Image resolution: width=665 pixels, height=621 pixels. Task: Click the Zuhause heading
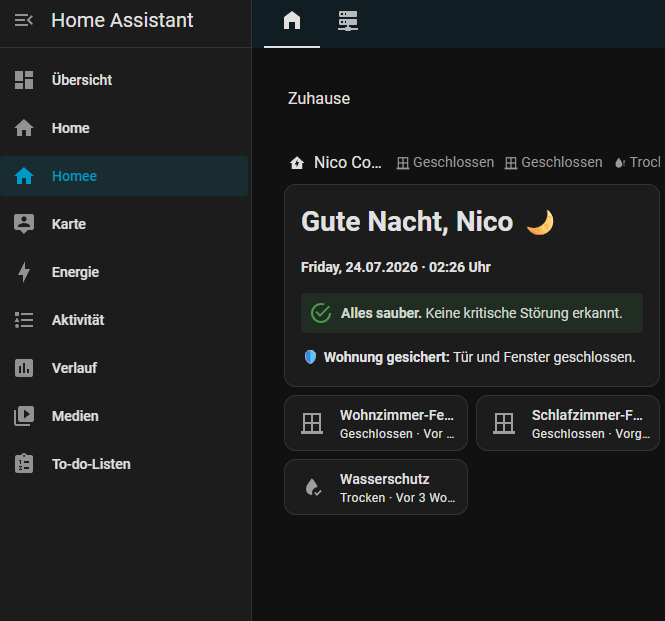point(319,98)
